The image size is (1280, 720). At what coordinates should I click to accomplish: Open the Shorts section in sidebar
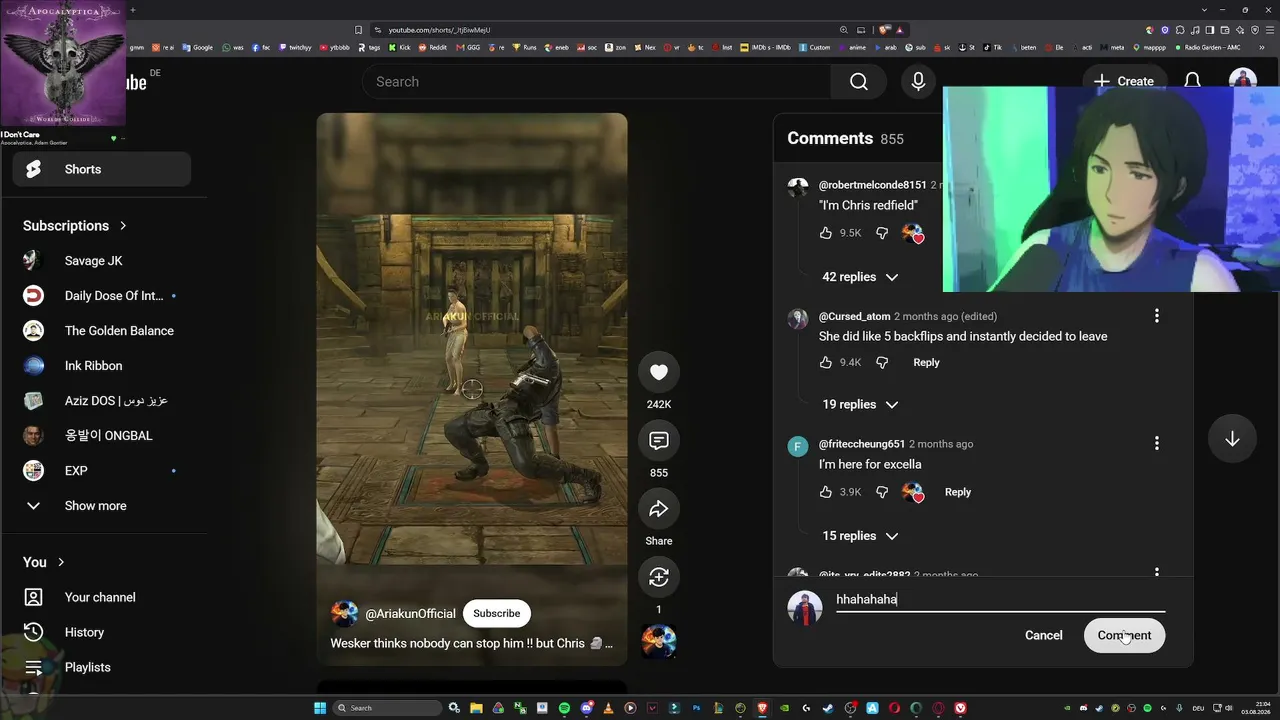[101, 169]
